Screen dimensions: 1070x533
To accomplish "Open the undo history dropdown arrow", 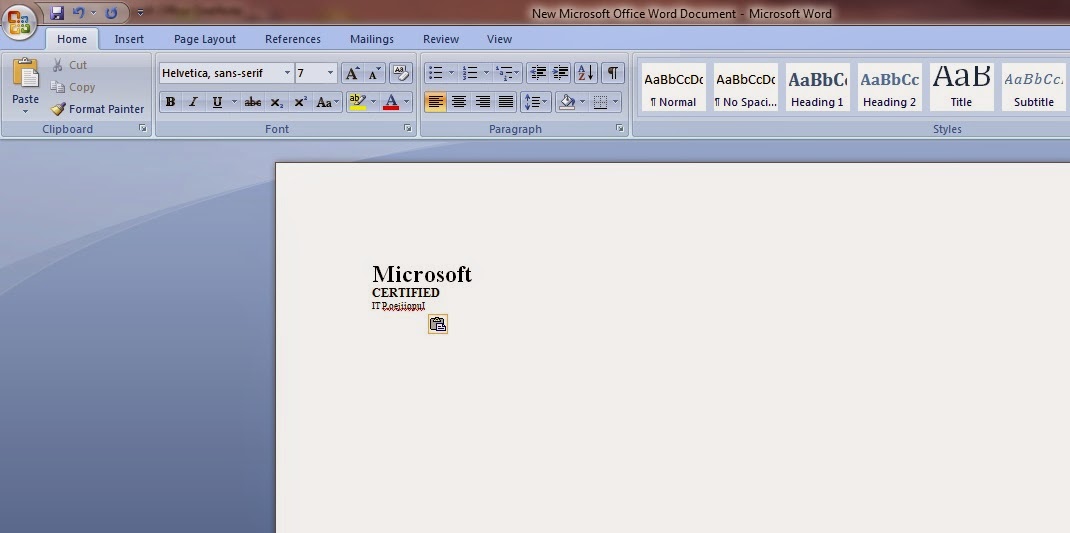I will tap(93, 12).
